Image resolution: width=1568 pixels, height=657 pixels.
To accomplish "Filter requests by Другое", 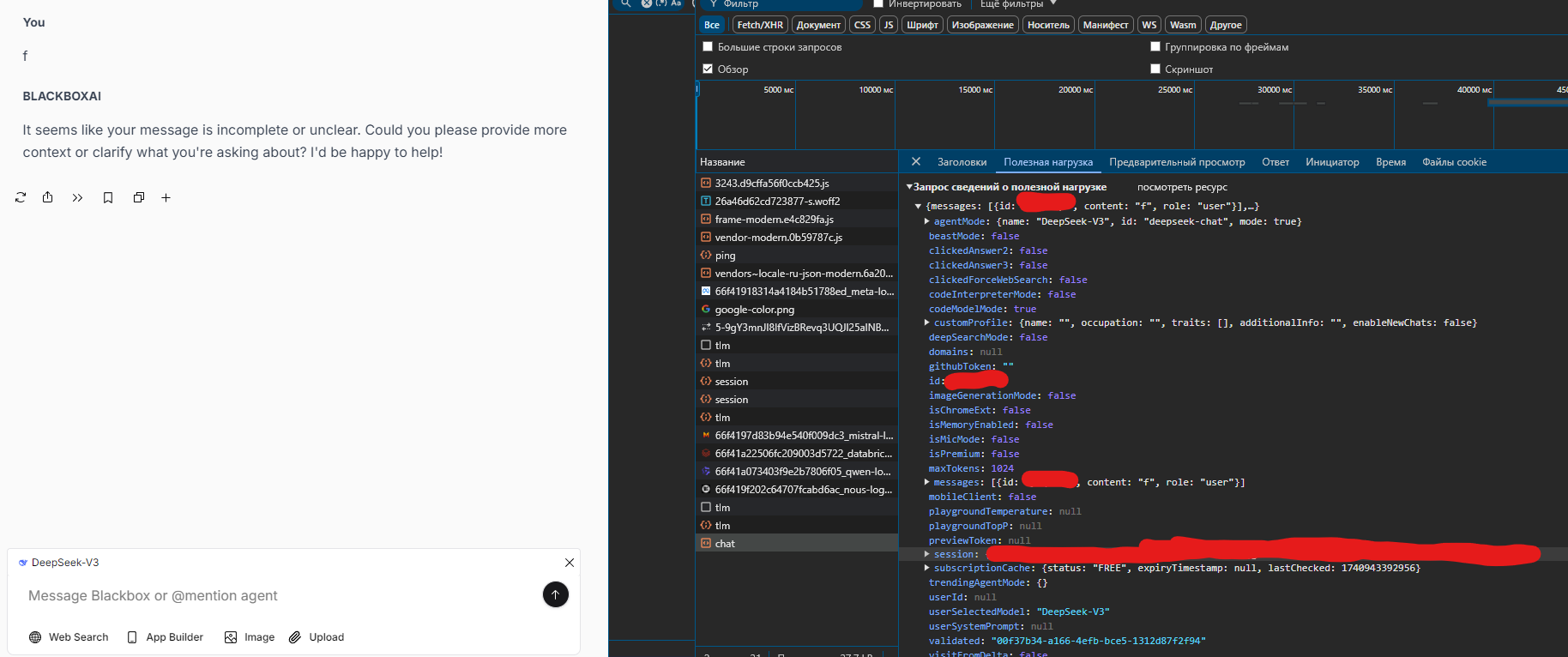I will (1226, 25).
